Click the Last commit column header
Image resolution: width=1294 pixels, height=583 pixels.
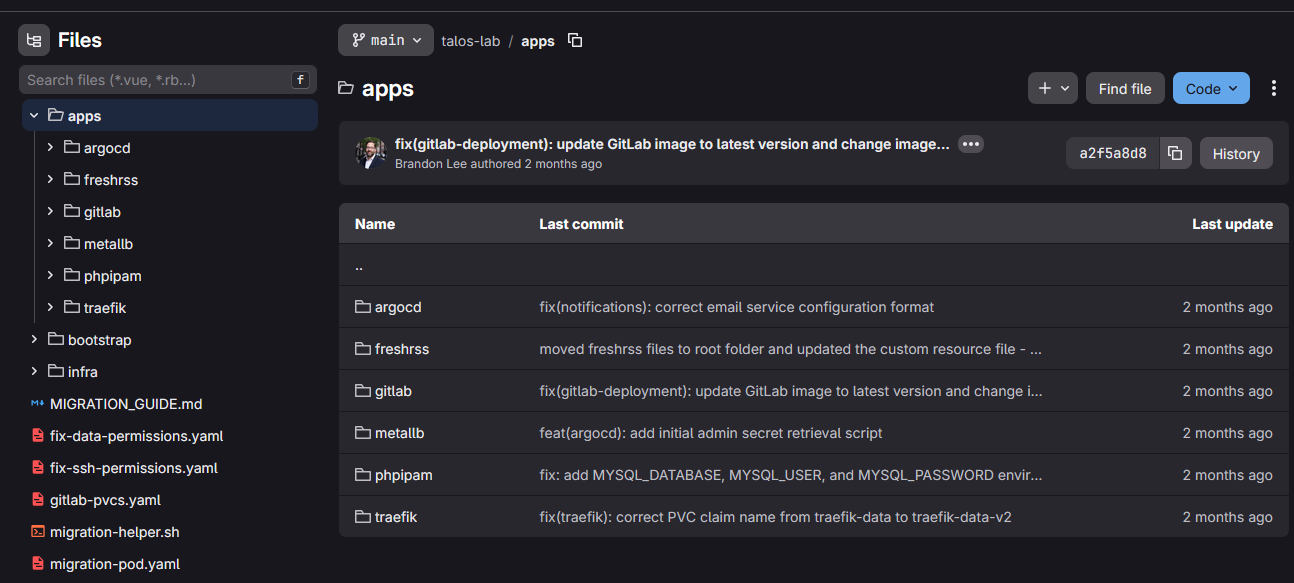tap(581, 224)
